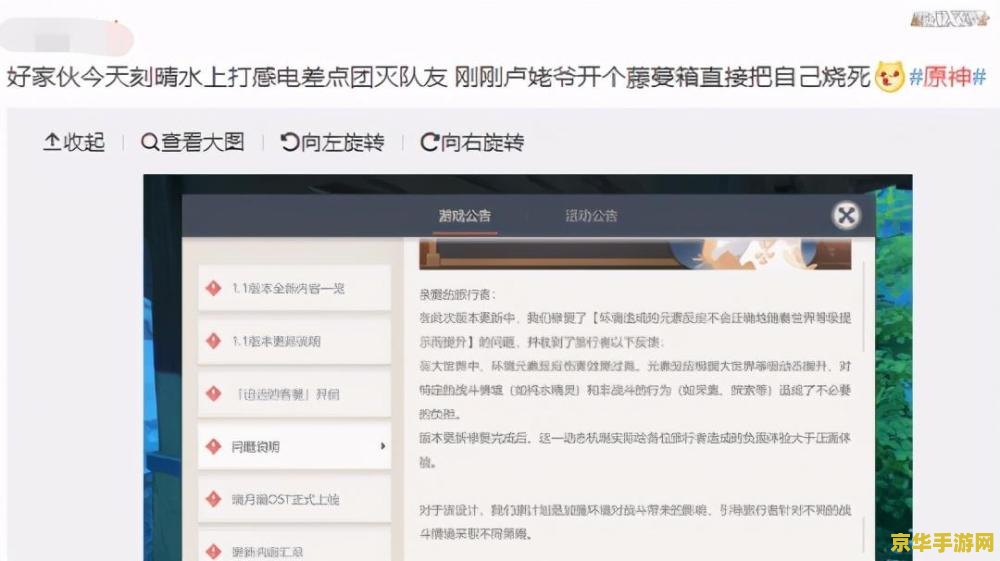Rotate the image with 向左旋转
The image size is (1000, 561).
click(332, 142)
